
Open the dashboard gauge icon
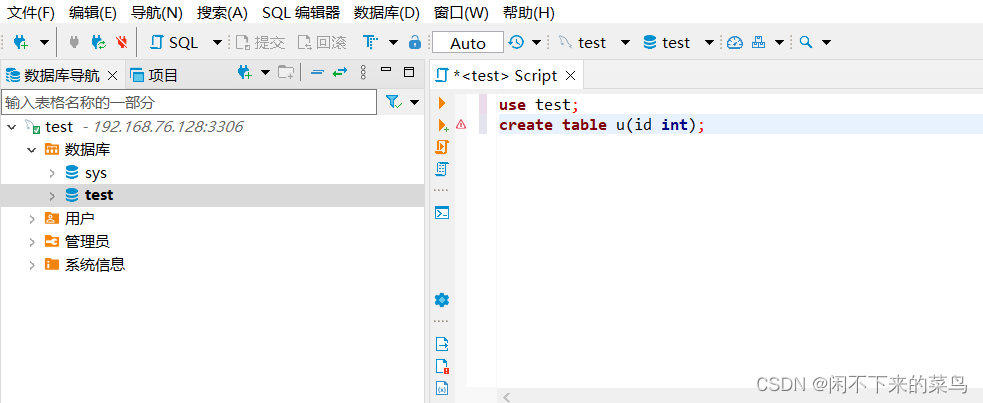(735, 42)
